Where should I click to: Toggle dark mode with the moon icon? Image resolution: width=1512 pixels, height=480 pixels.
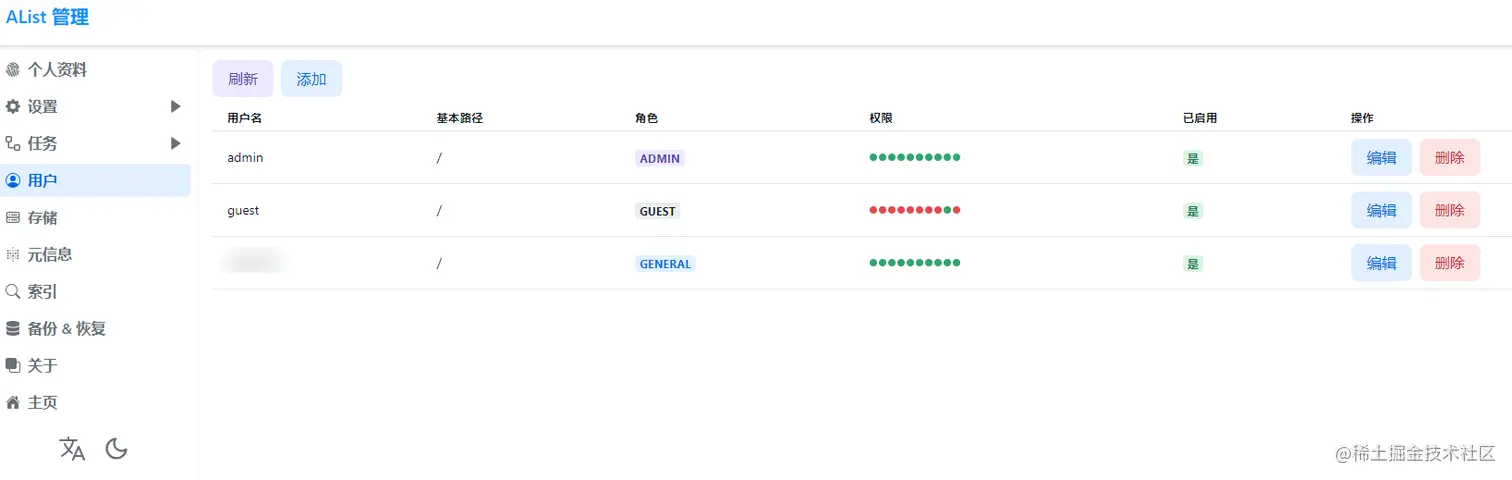click(x=117, y=449)
